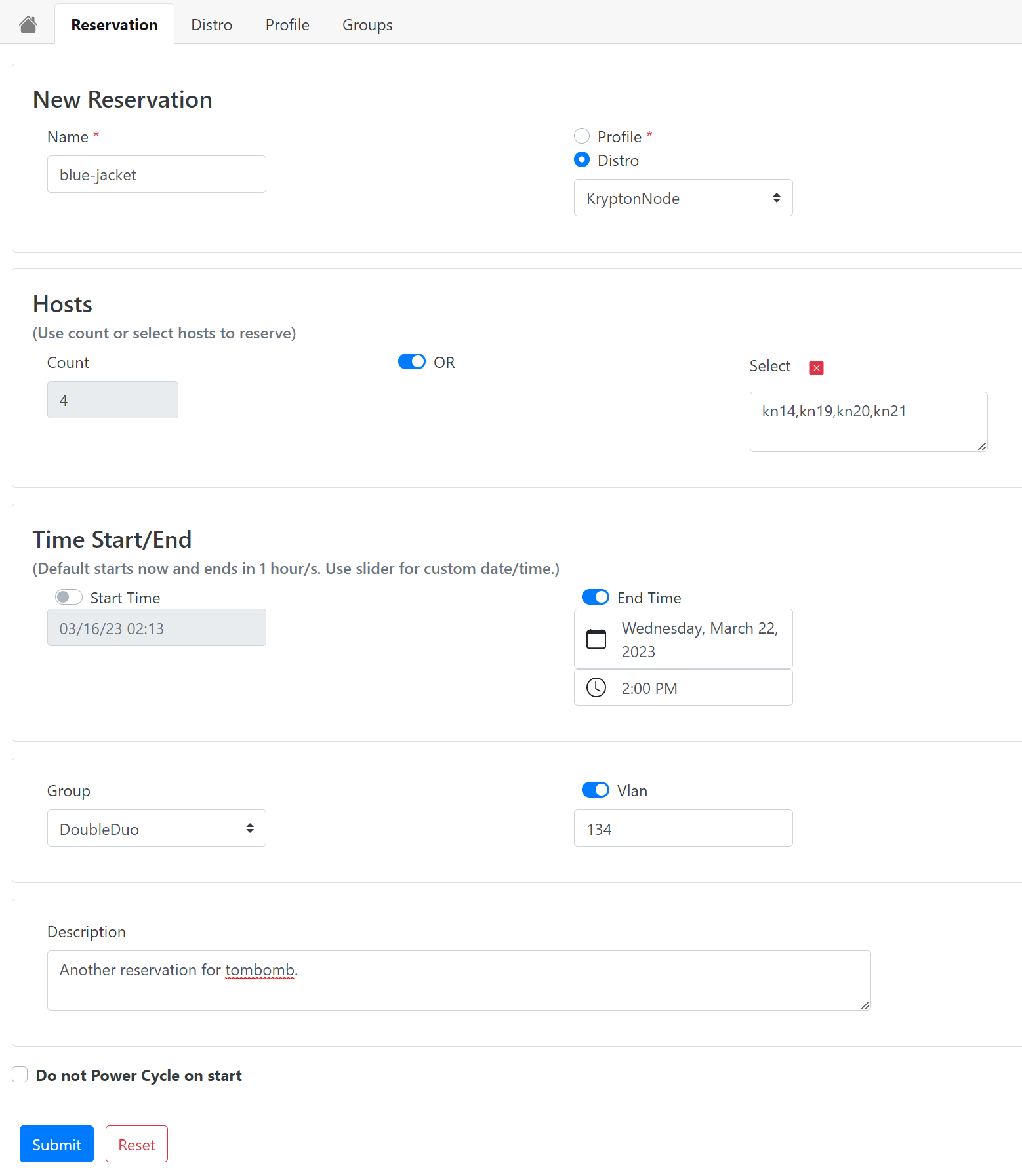Viewport: 1022px width, 1176px height.
Task: Open the KryptonNode distro dropdown
Action: [683, 198]
